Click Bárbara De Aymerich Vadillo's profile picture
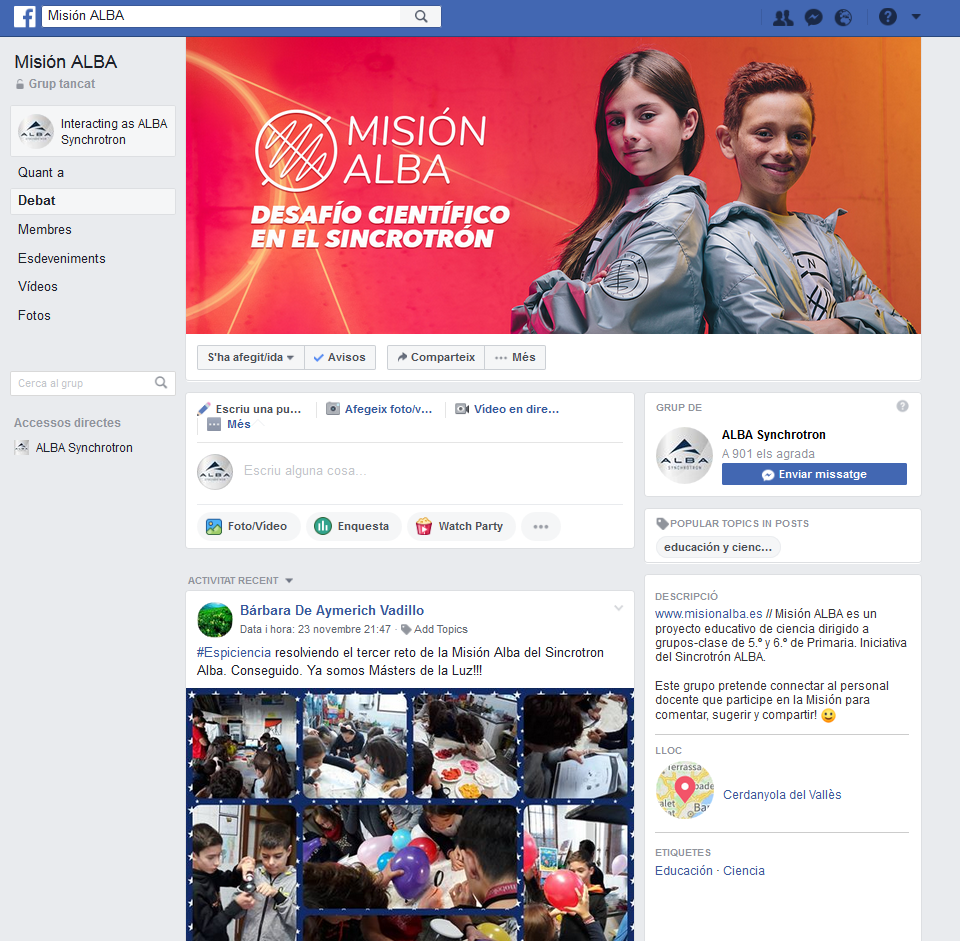Screen dimensions: 960x941 pos(215,620)
